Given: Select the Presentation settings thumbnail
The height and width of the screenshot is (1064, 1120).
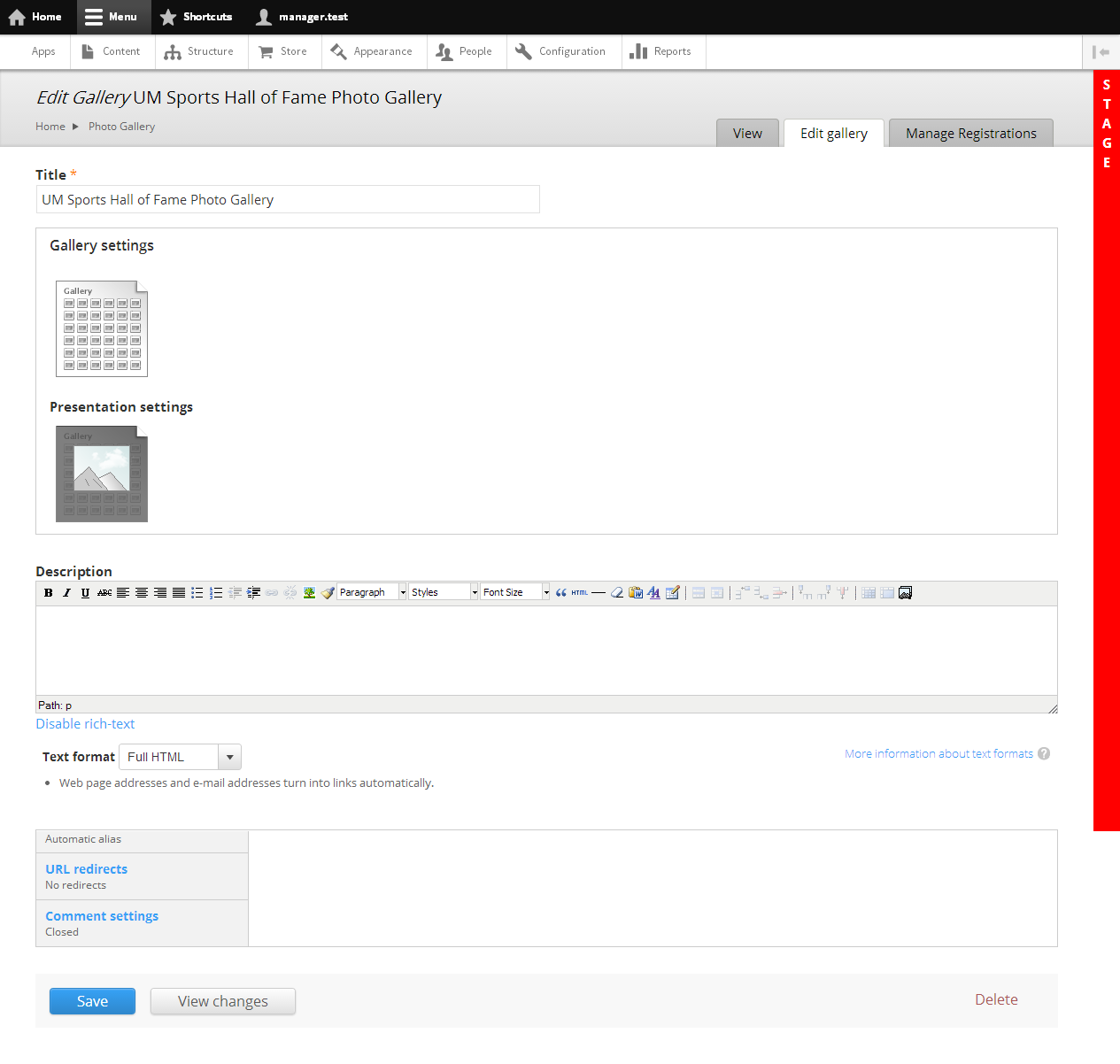Looking at the screenshot, I should pos(102,474).
